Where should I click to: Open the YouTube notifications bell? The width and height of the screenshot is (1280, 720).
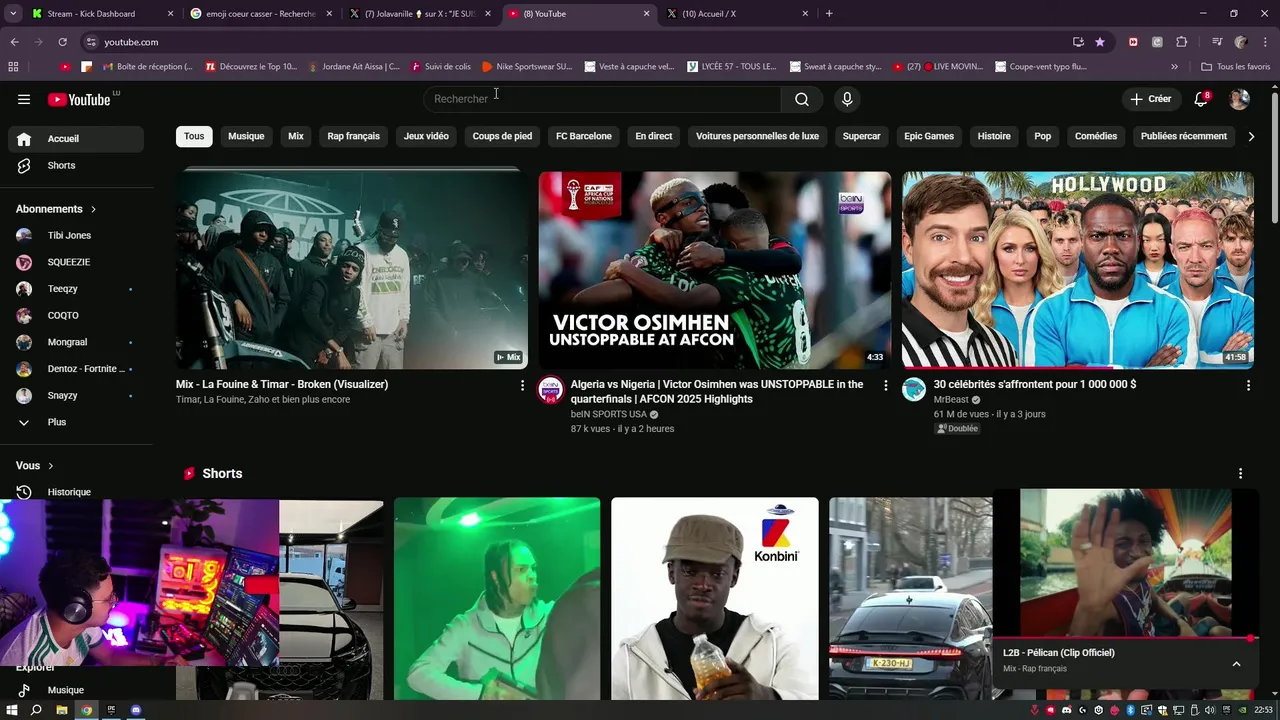1202,99
